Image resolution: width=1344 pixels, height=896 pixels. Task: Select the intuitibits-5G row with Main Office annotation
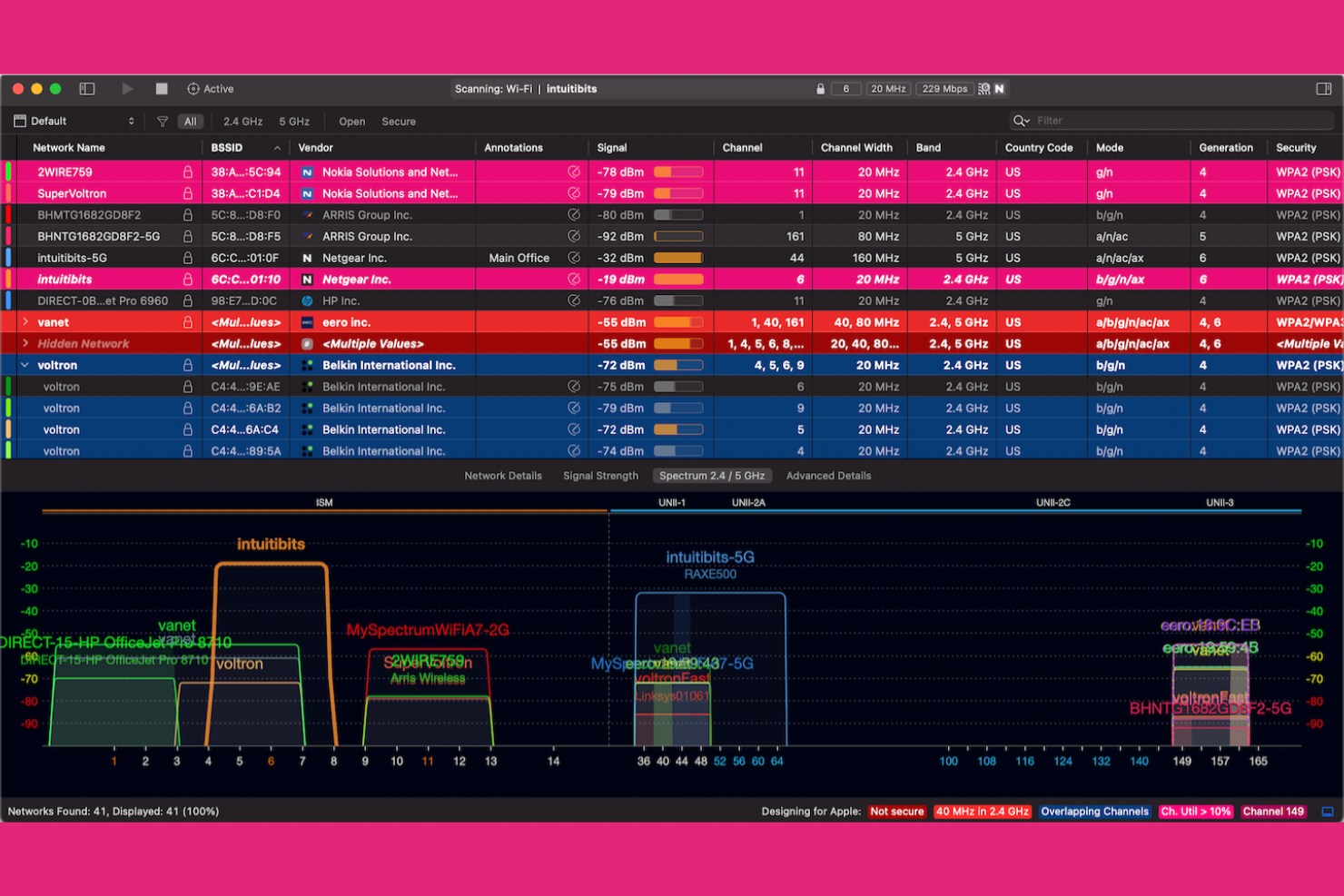pos(672,258)
